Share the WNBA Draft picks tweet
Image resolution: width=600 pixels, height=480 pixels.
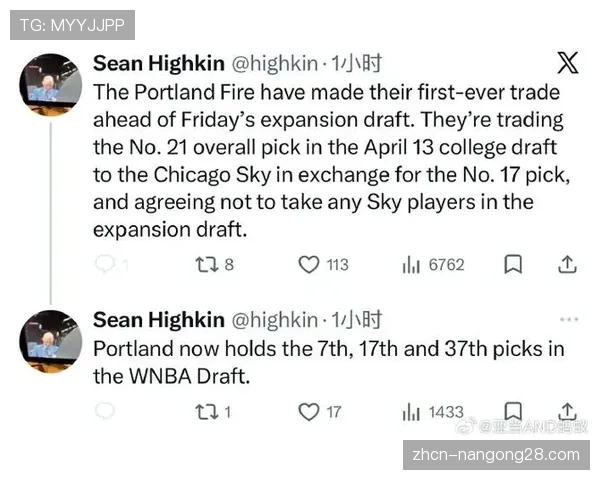point(567,410)
